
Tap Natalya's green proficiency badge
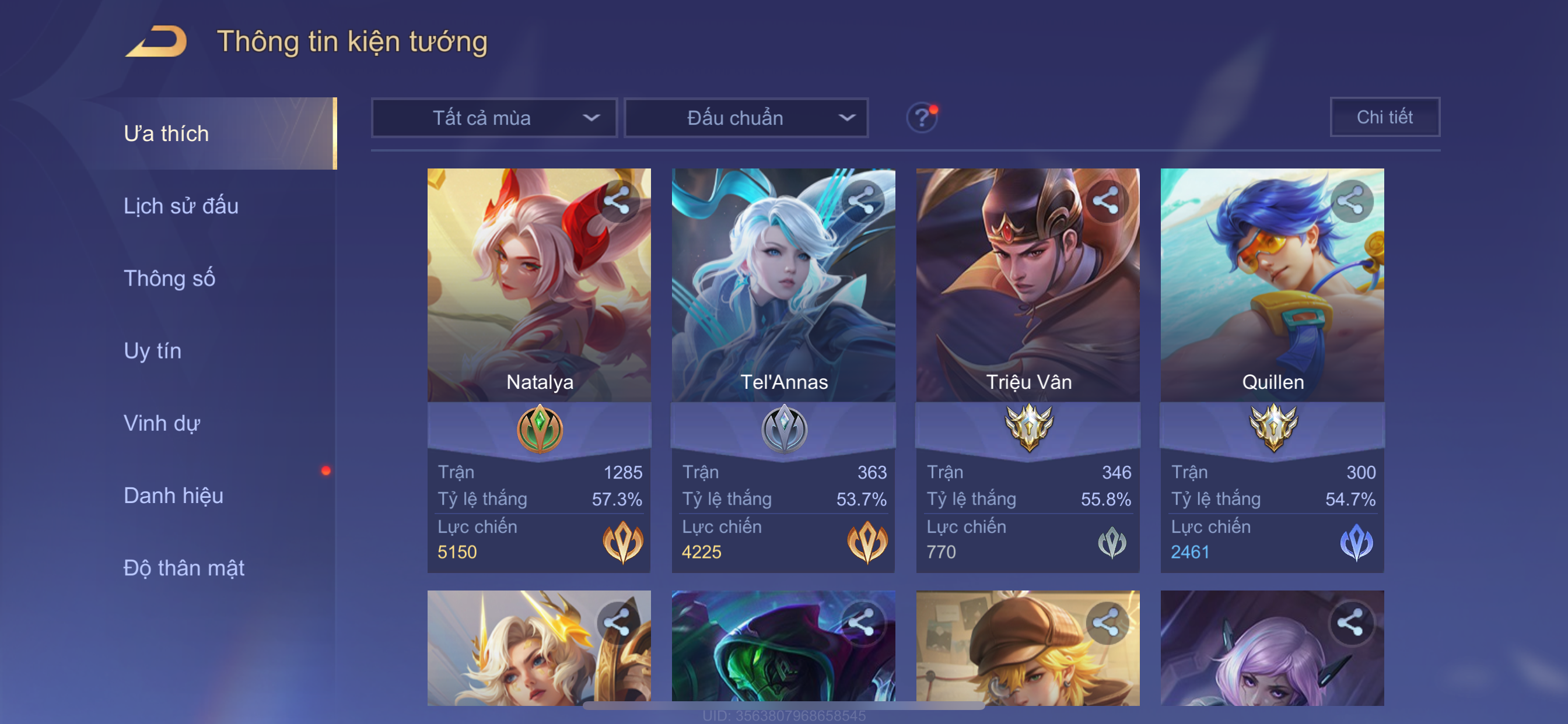(x=540, y=430)
